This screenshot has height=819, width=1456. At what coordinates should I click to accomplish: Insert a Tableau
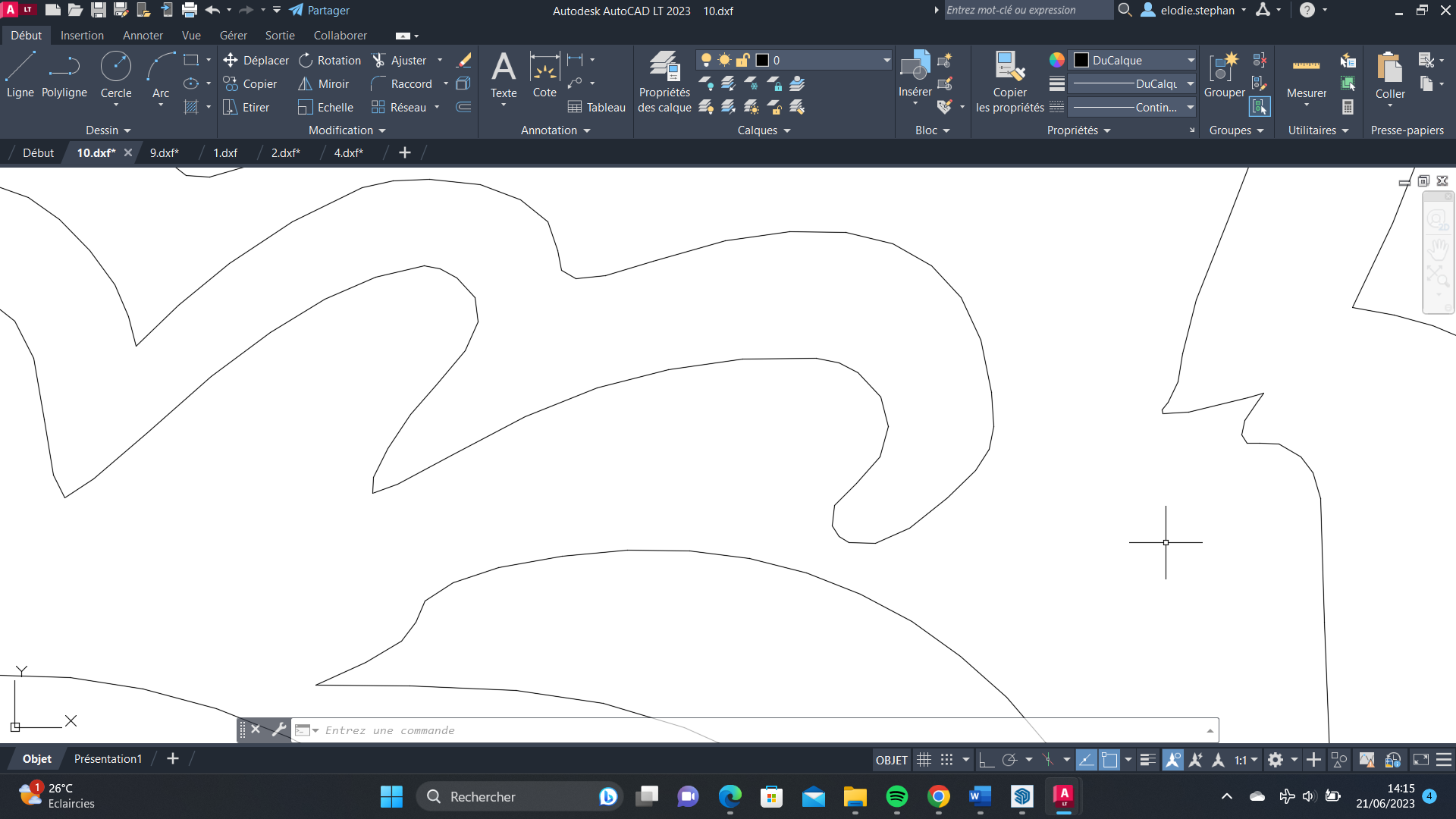point(597,107)
